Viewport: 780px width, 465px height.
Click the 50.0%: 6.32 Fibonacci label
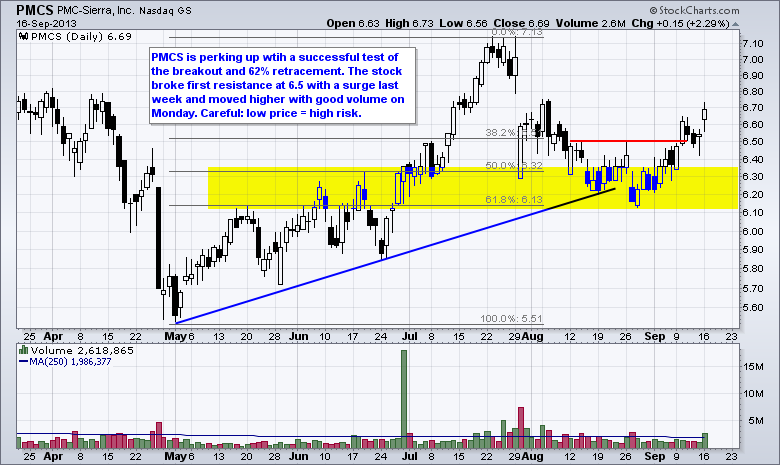(514, 165)
